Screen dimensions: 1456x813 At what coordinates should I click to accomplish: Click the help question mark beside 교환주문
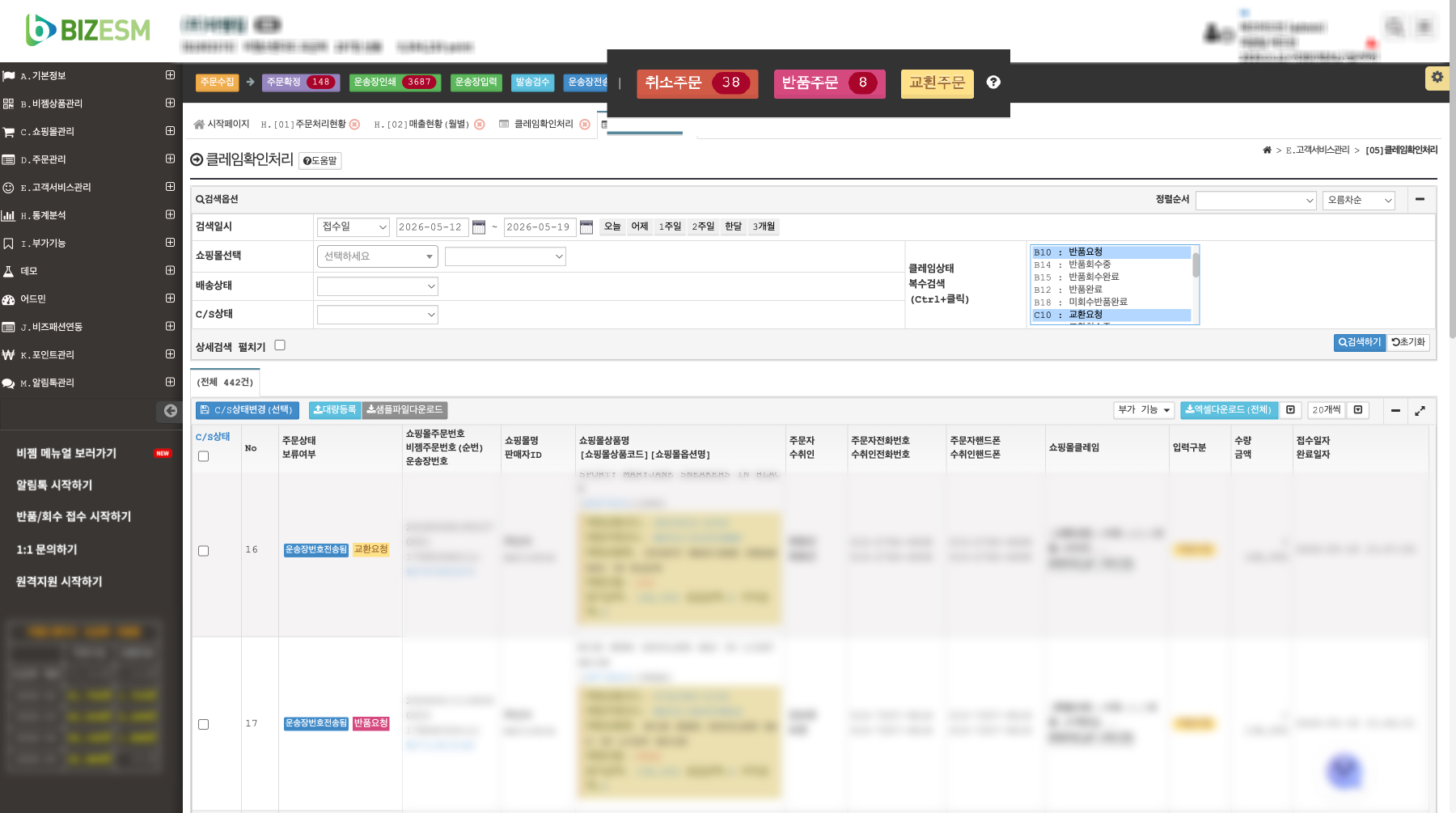(993, 82)
